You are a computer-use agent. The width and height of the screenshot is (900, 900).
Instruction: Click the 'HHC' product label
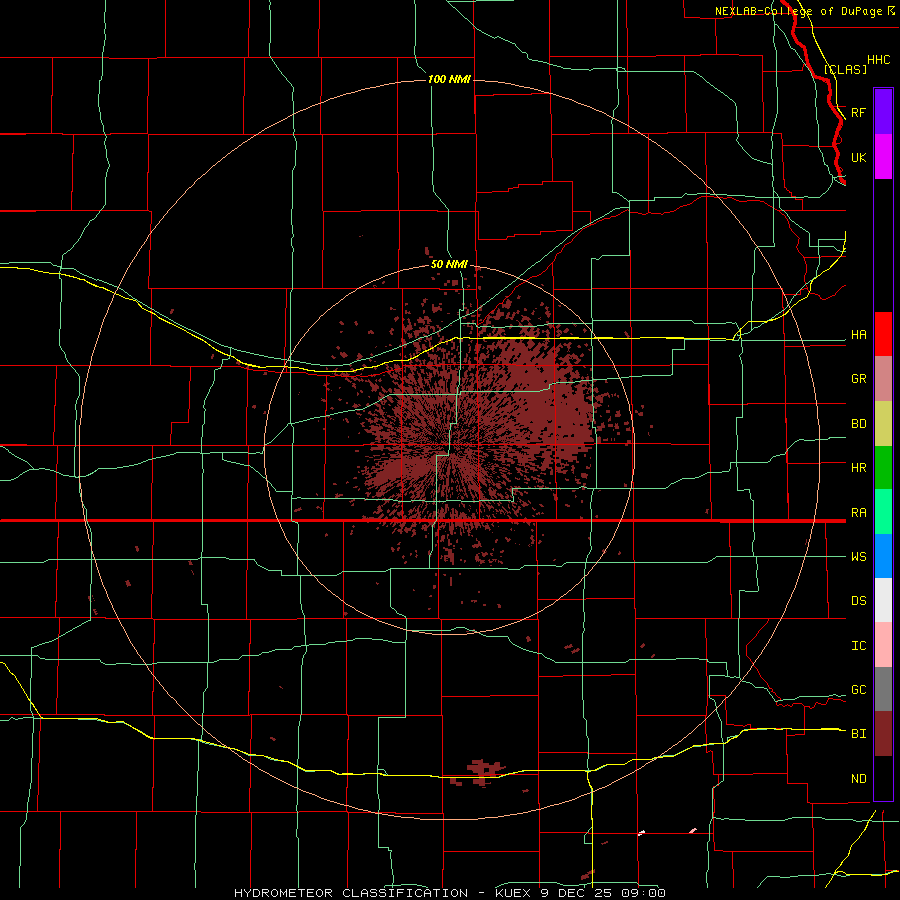coord(878,60)
